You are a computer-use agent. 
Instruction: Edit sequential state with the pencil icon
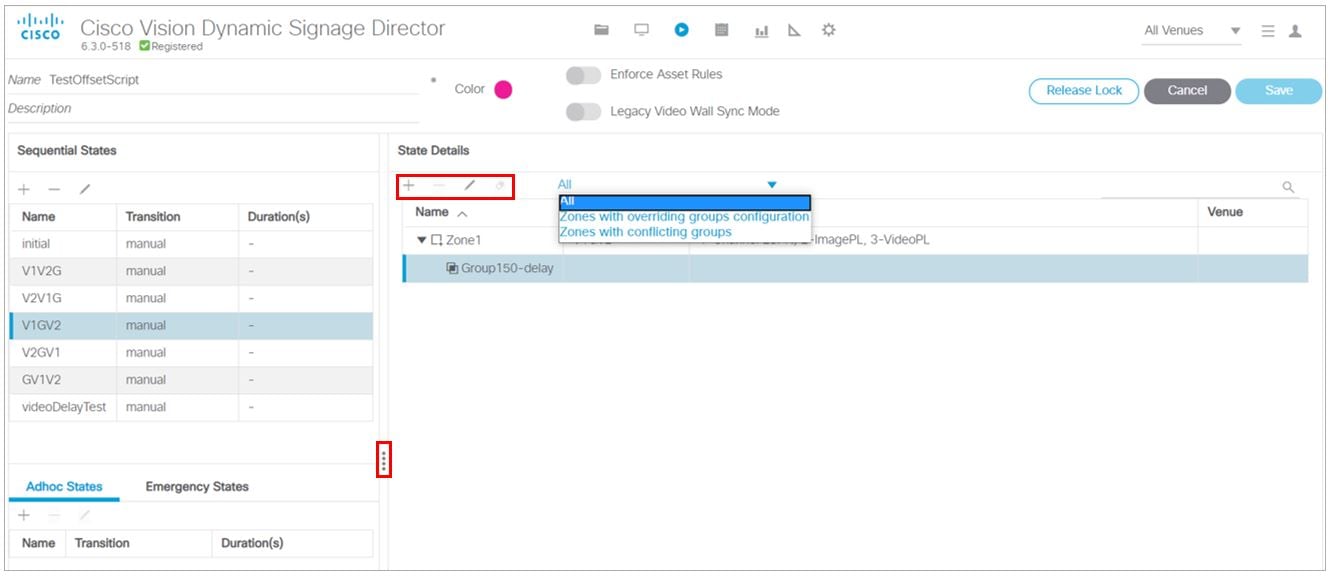coord(85,189)
